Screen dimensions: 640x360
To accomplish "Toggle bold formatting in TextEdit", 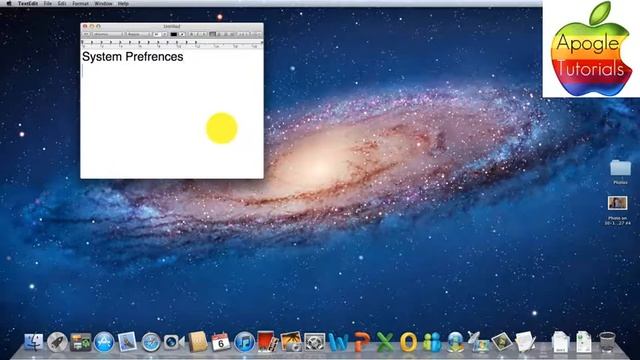I will [192, 34].
